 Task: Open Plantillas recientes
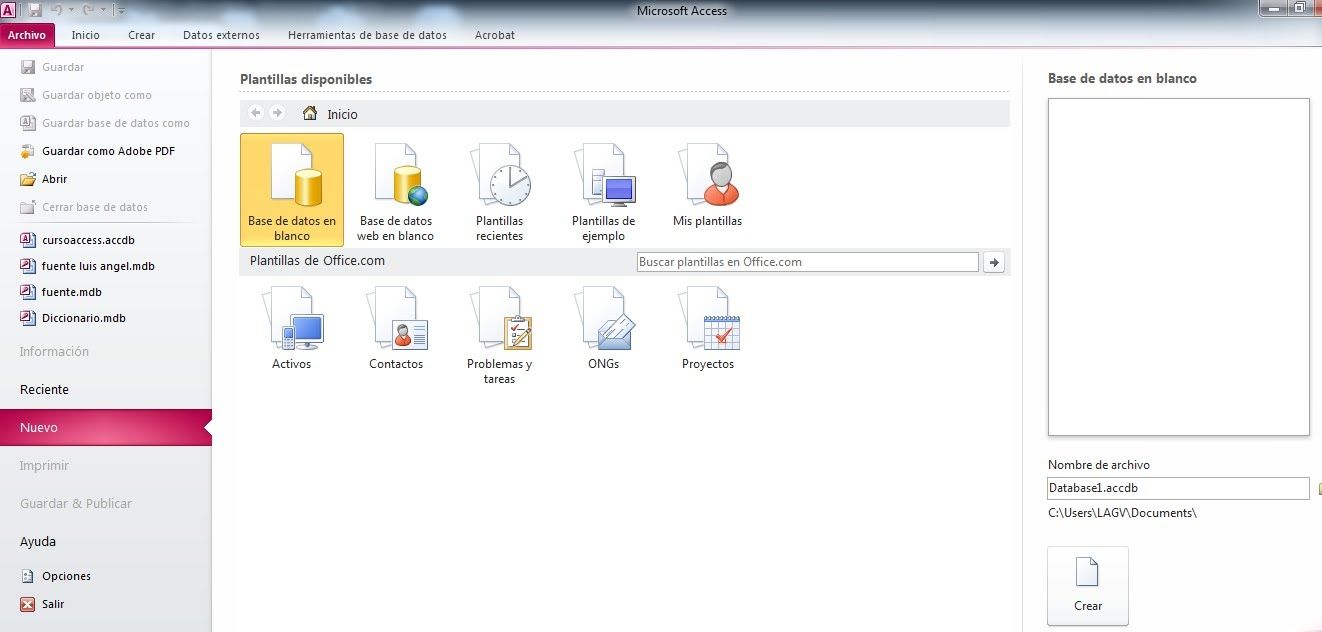tap(499, 190)
